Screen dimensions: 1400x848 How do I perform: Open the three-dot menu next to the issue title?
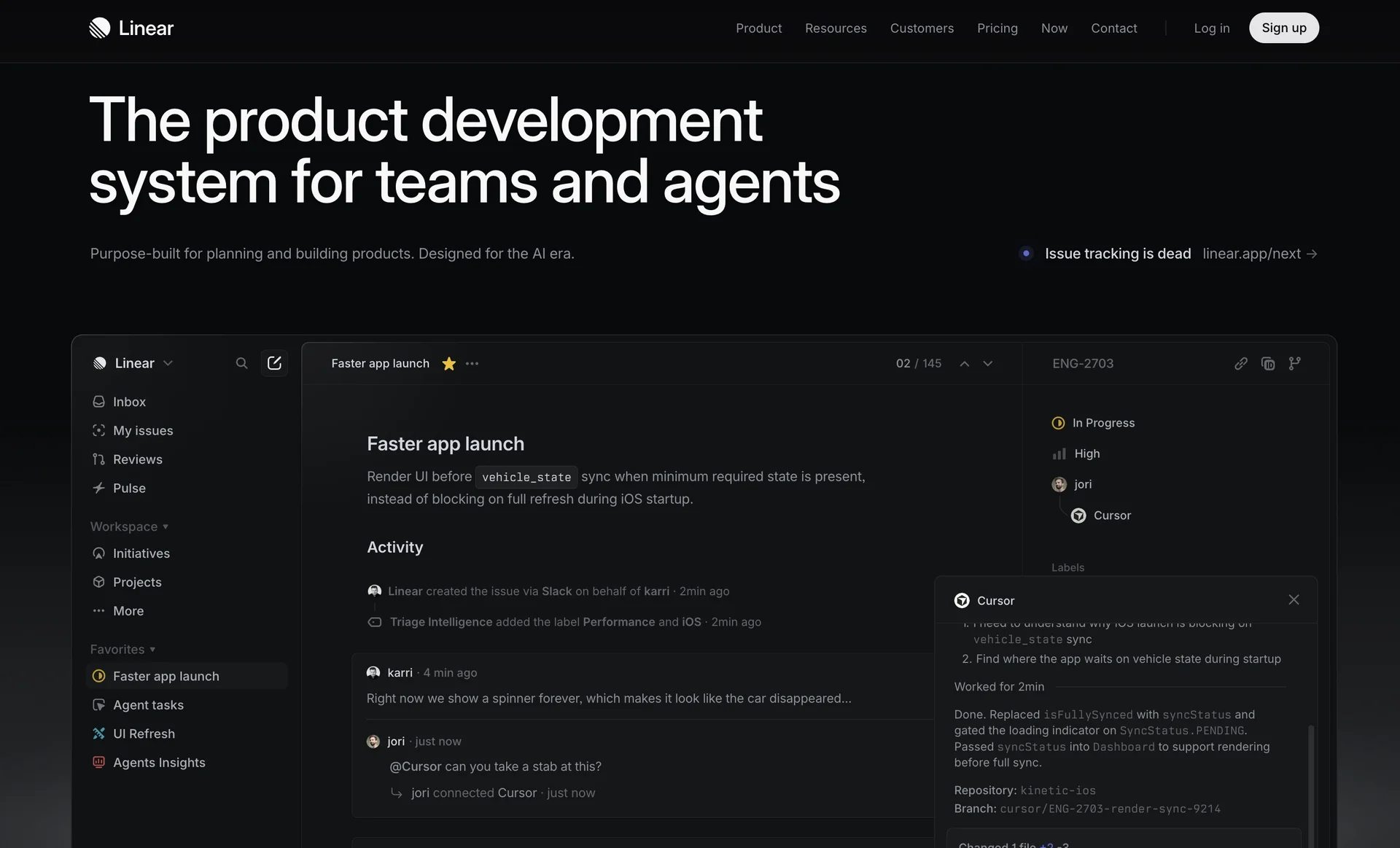(472, 363)
